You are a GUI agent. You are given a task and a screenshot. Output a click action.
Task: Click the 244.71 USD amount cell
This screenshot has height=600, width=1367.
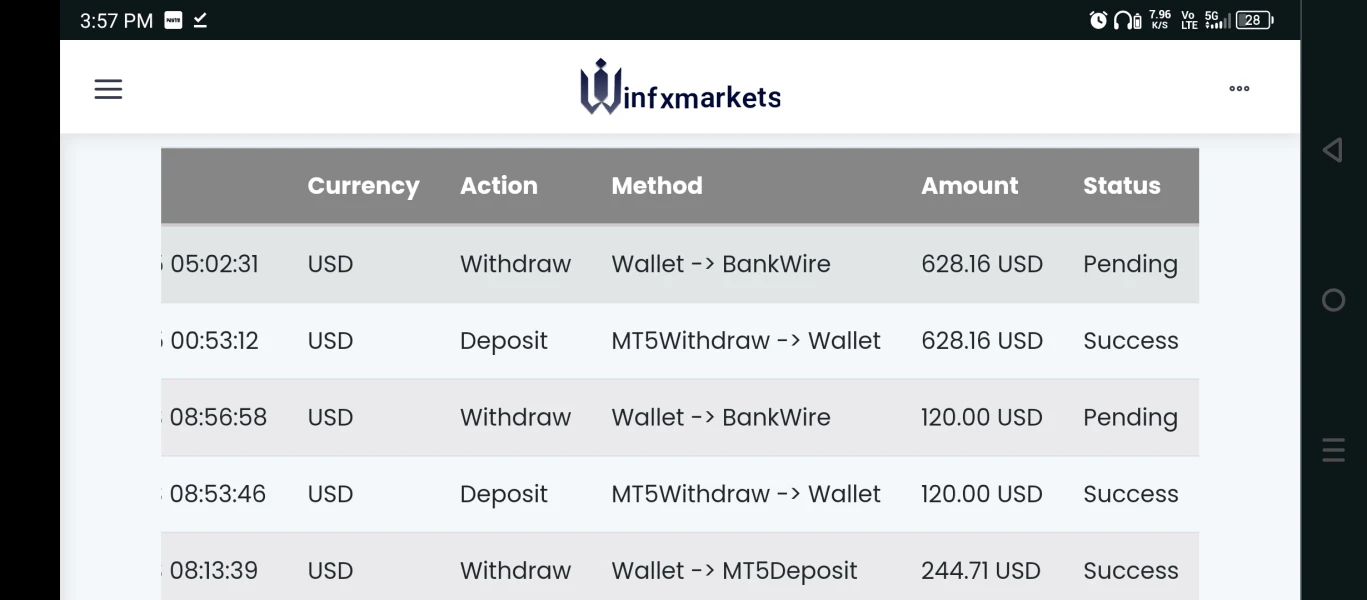click(980, 571)
